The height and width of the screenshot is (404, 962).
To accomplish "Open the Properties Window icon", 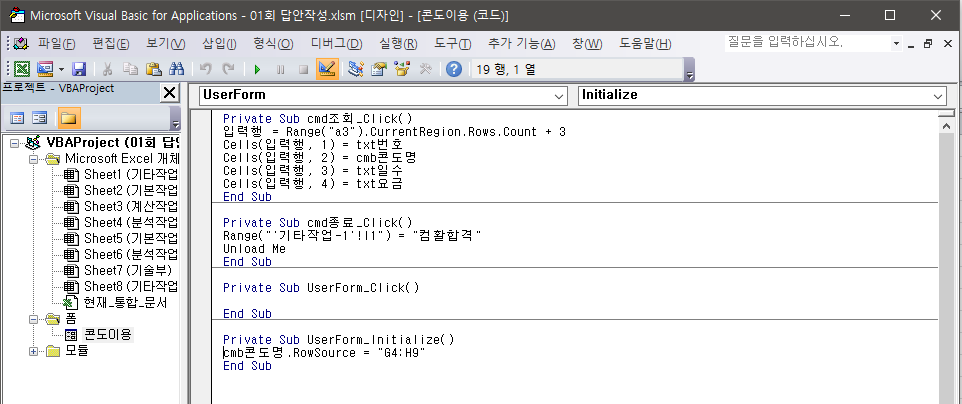I will [x=379, y=69].
